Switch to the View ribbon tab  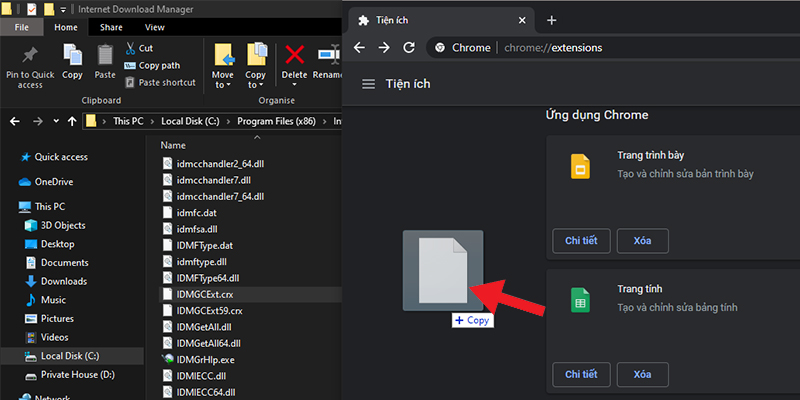point(155,28)
